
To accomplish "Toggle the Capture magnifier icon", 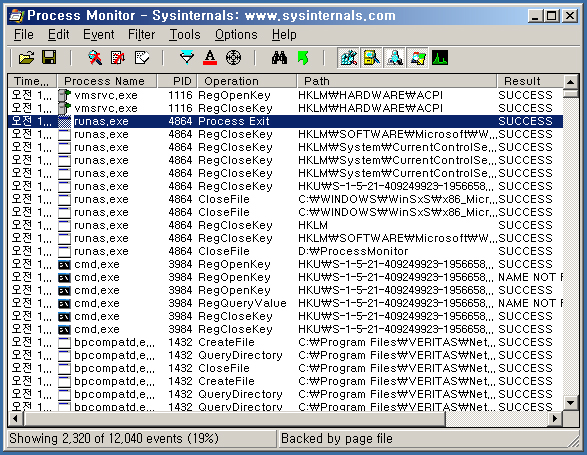I will point(95,58).
